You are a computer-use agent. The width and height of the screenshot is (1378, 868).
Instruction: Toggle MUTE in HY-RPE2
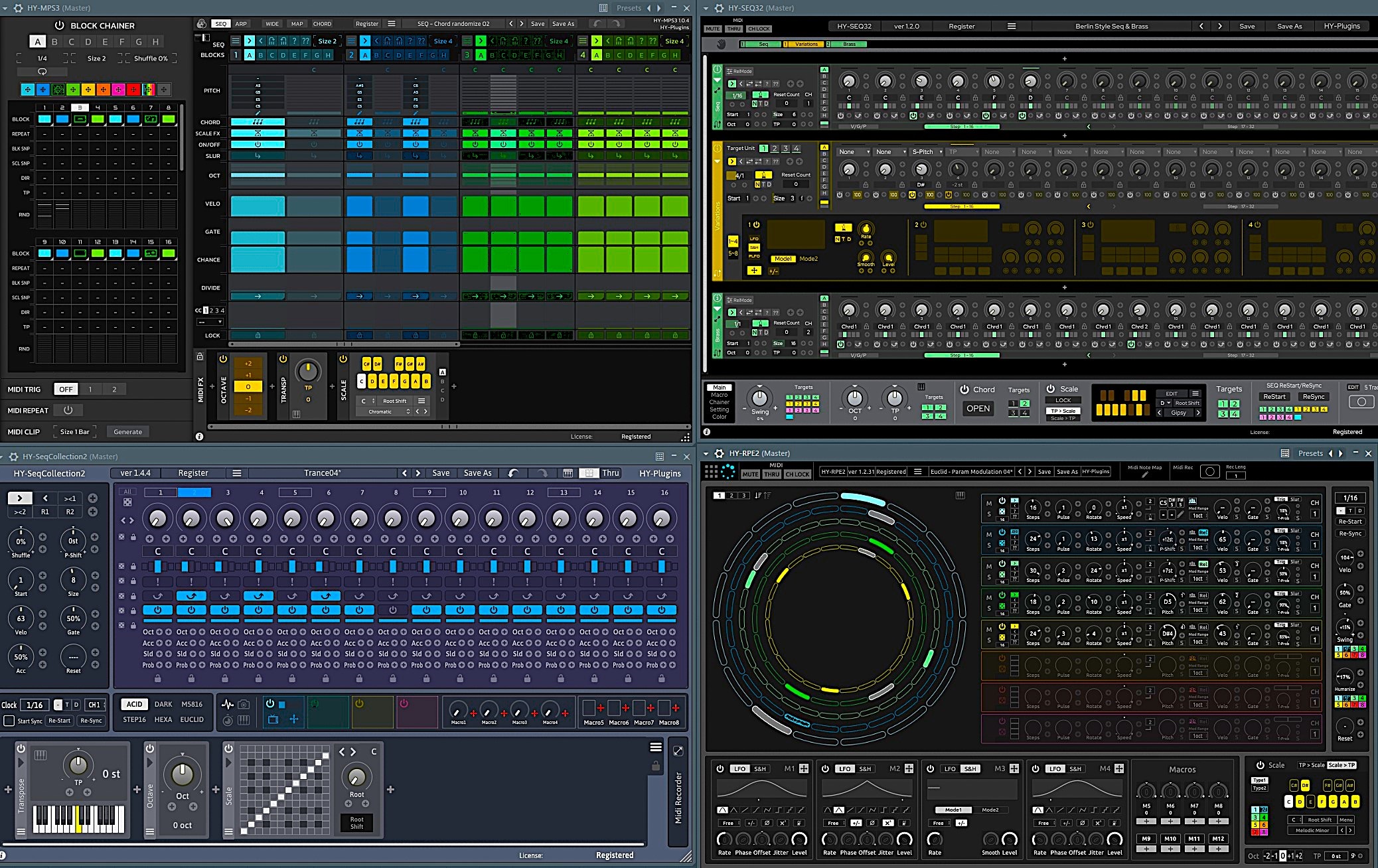750,474
